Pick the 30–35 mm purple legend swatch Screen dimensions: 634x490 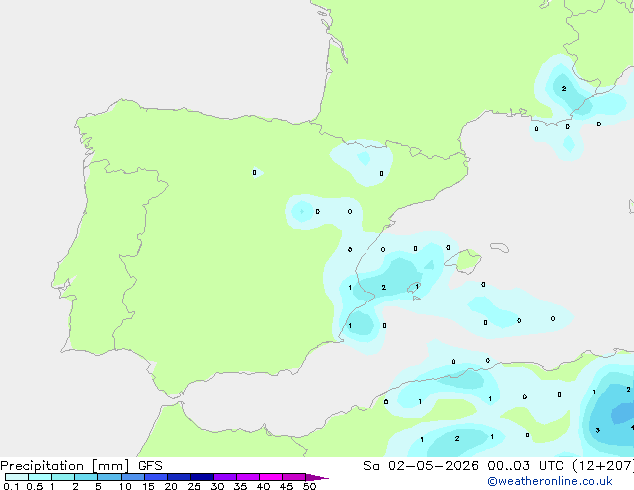(x=225, y=477)
